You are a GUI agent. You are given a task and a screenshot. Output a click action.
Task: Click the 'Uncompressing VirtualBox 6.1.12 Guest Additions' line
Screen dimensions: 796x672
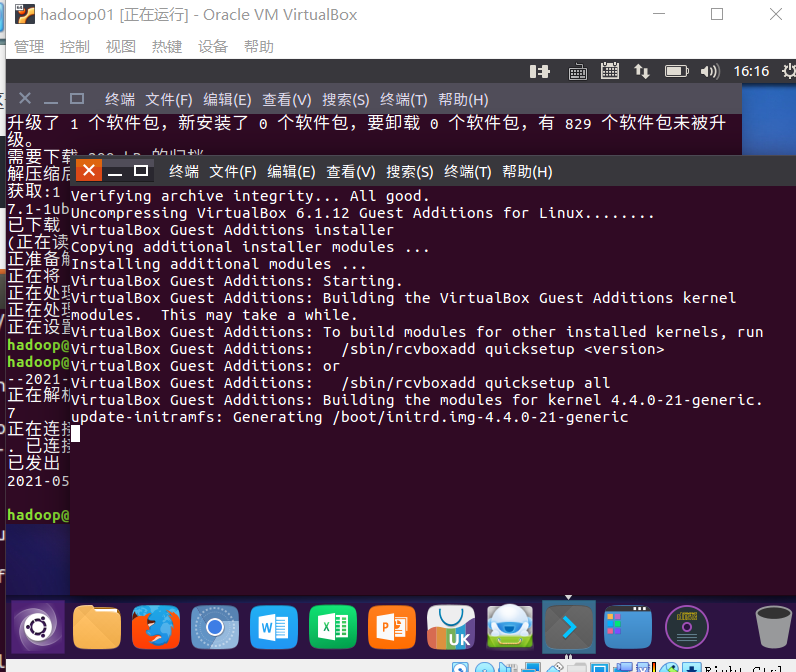point(362,213)
